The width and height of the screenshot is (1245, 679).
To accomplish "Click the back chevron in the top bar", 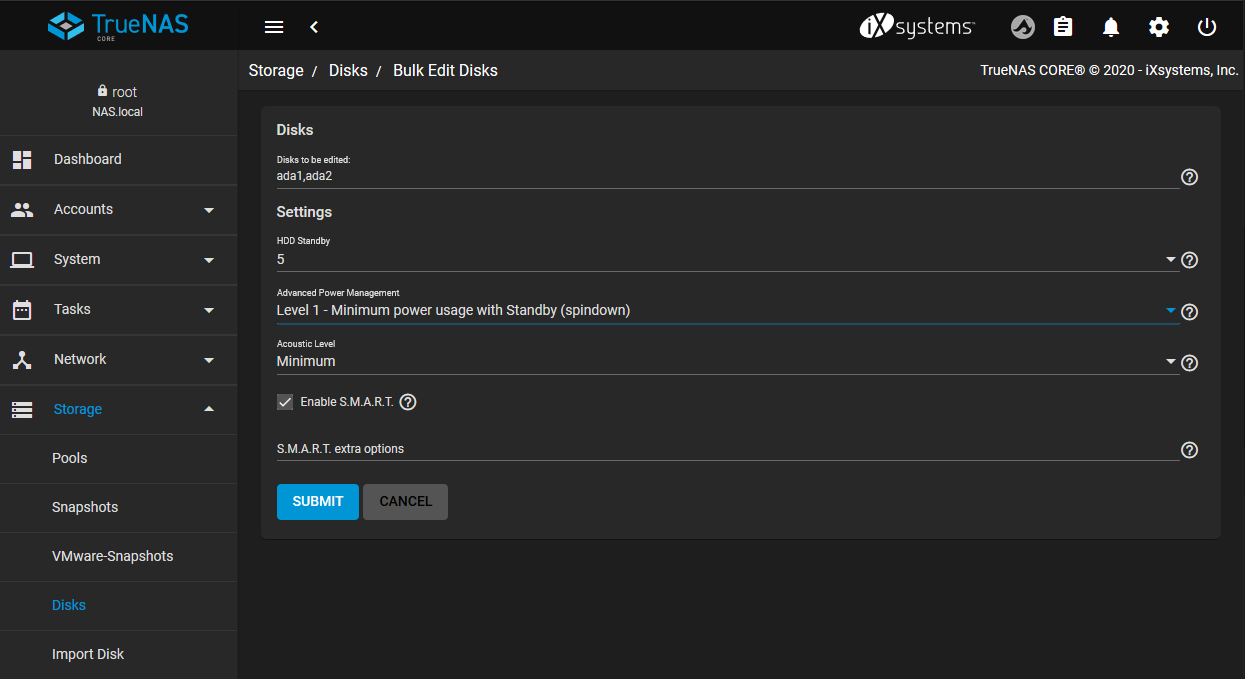I will click(x=314, y=27).
